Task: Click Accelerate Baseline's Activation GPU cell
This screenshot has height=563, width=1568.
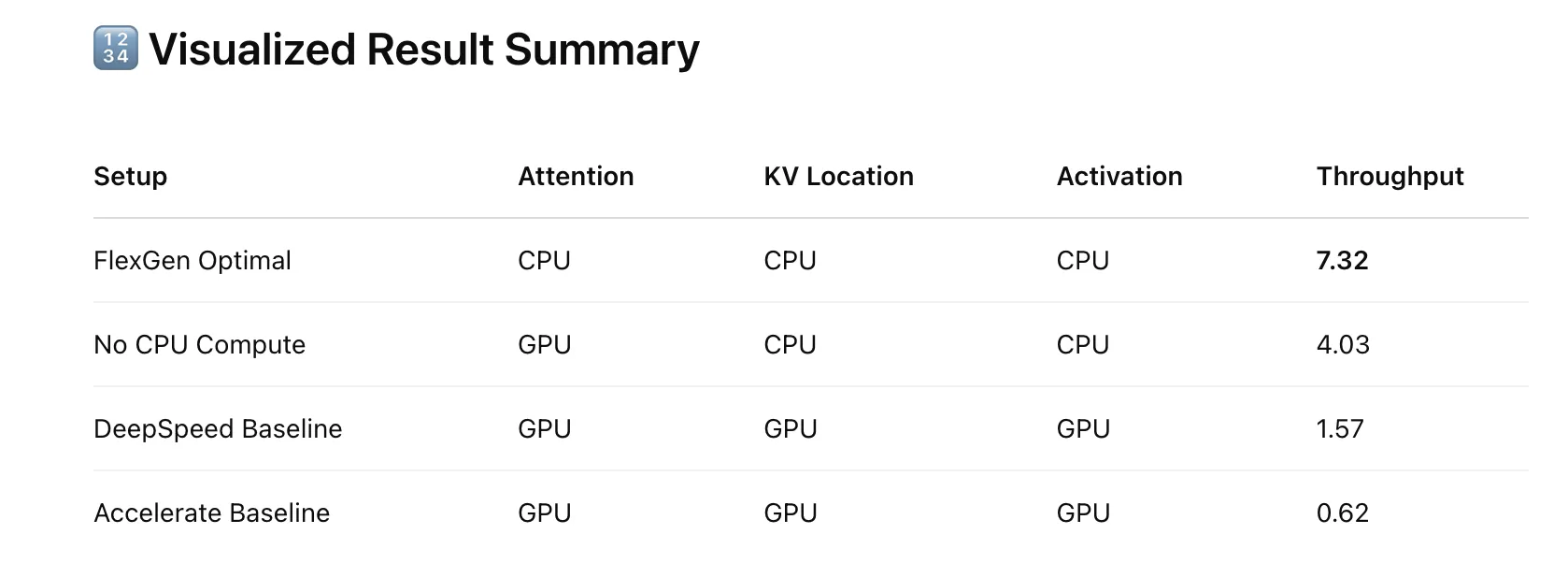Action: [1083, 512]
